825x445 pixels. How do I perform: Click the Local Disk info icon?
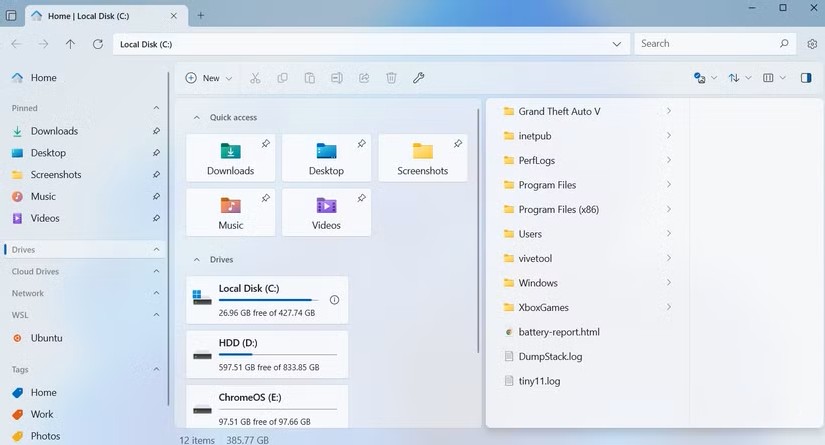click(334, 300)
